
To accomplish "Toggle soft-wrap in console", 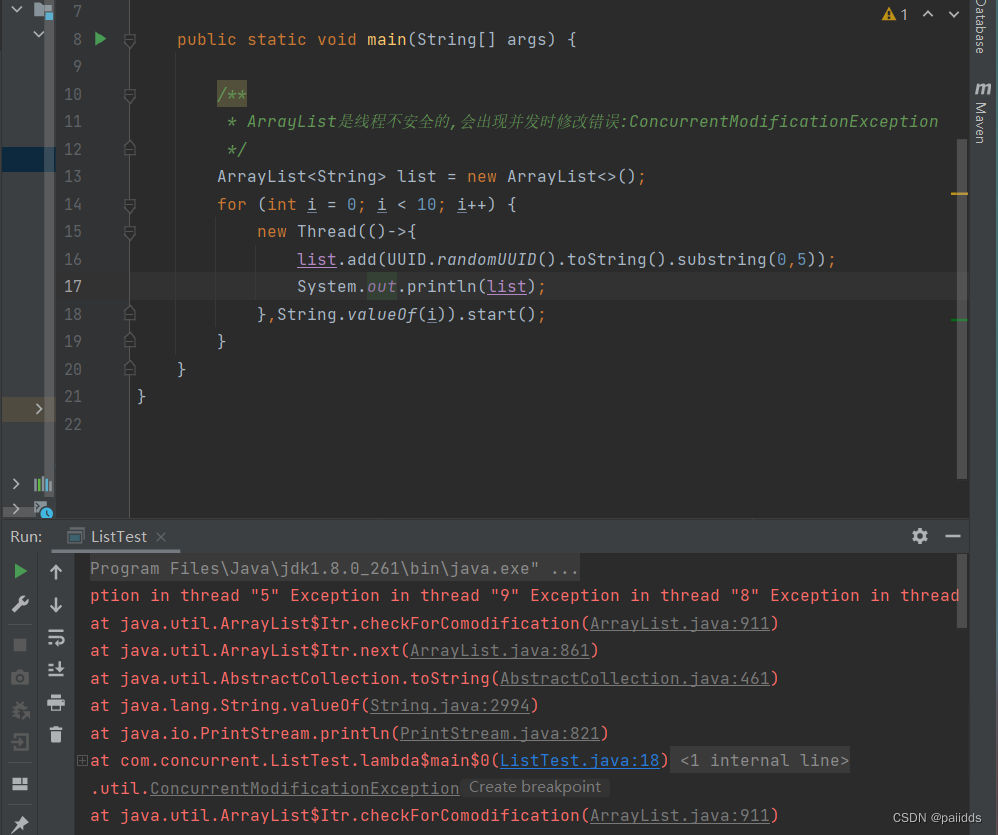I will coord(56,637).
